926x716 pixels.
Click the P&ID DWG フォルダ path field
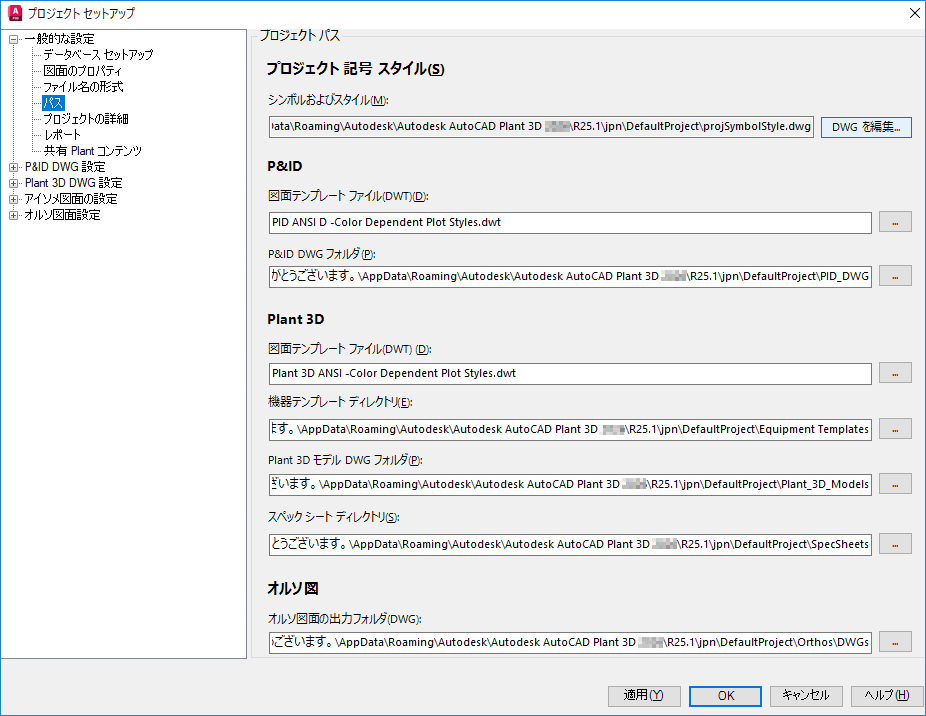click(570, 276)
